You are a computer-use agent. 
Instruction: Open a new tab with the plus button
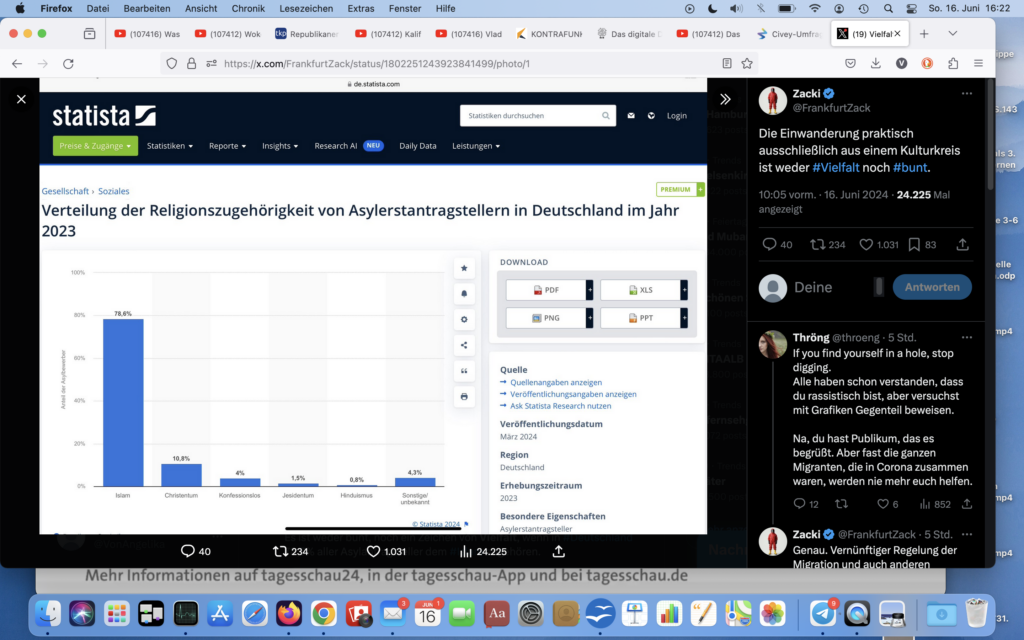924,33
